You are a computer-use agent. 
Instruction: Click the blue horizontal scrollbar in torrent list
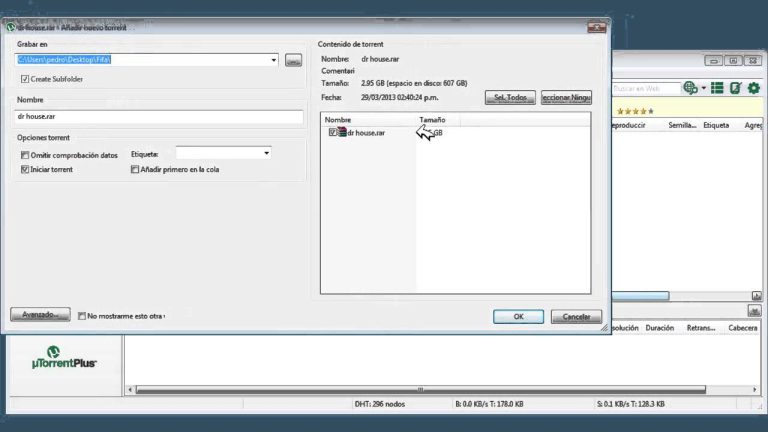pos(640,295)
